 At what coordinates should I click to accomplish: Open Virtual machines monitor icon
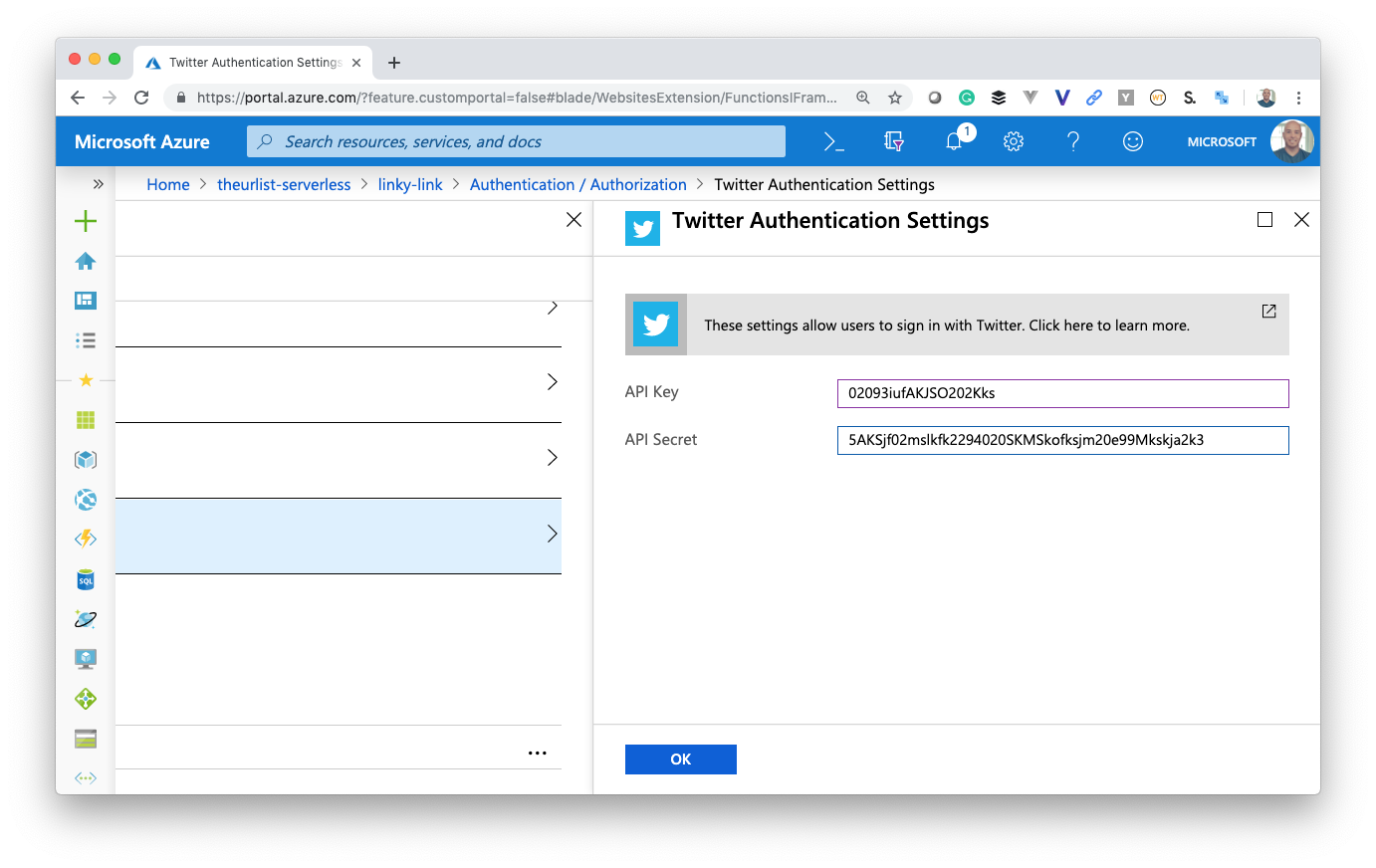(86, 659)
